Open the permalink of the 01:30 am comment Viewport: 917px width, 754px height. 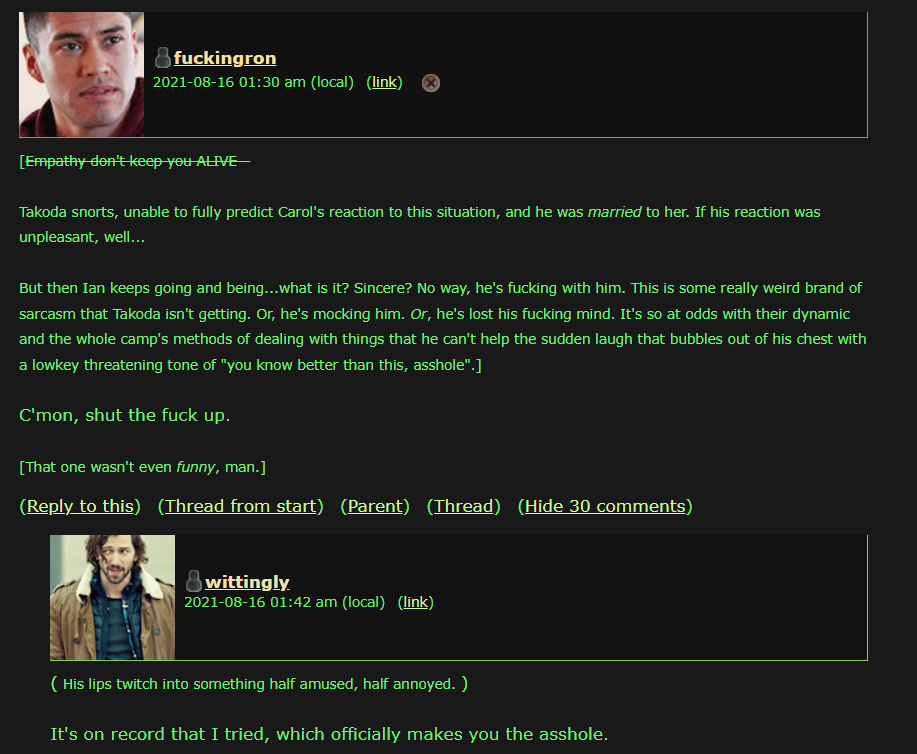(x=384, y=82)
